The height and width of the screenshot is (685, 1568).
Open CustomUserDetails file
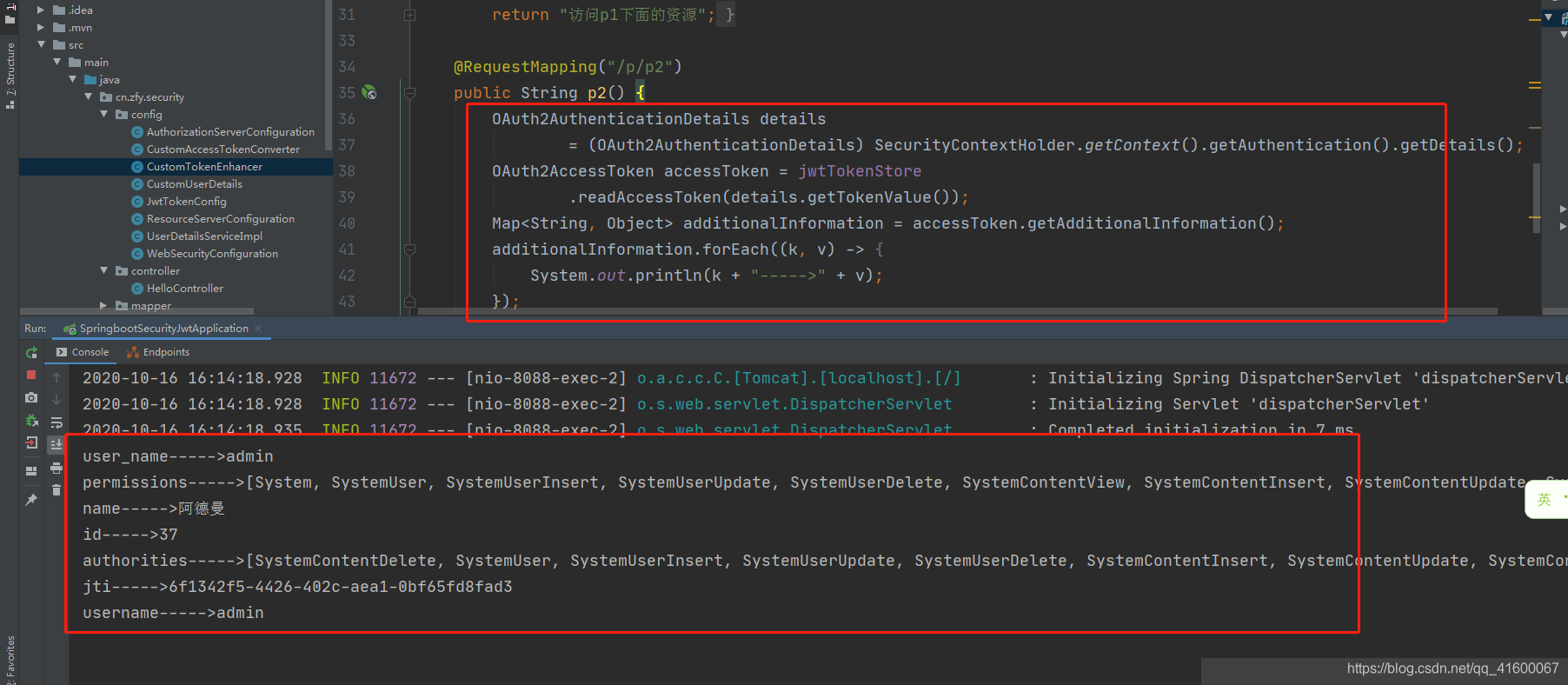click(x=195, y=184)
